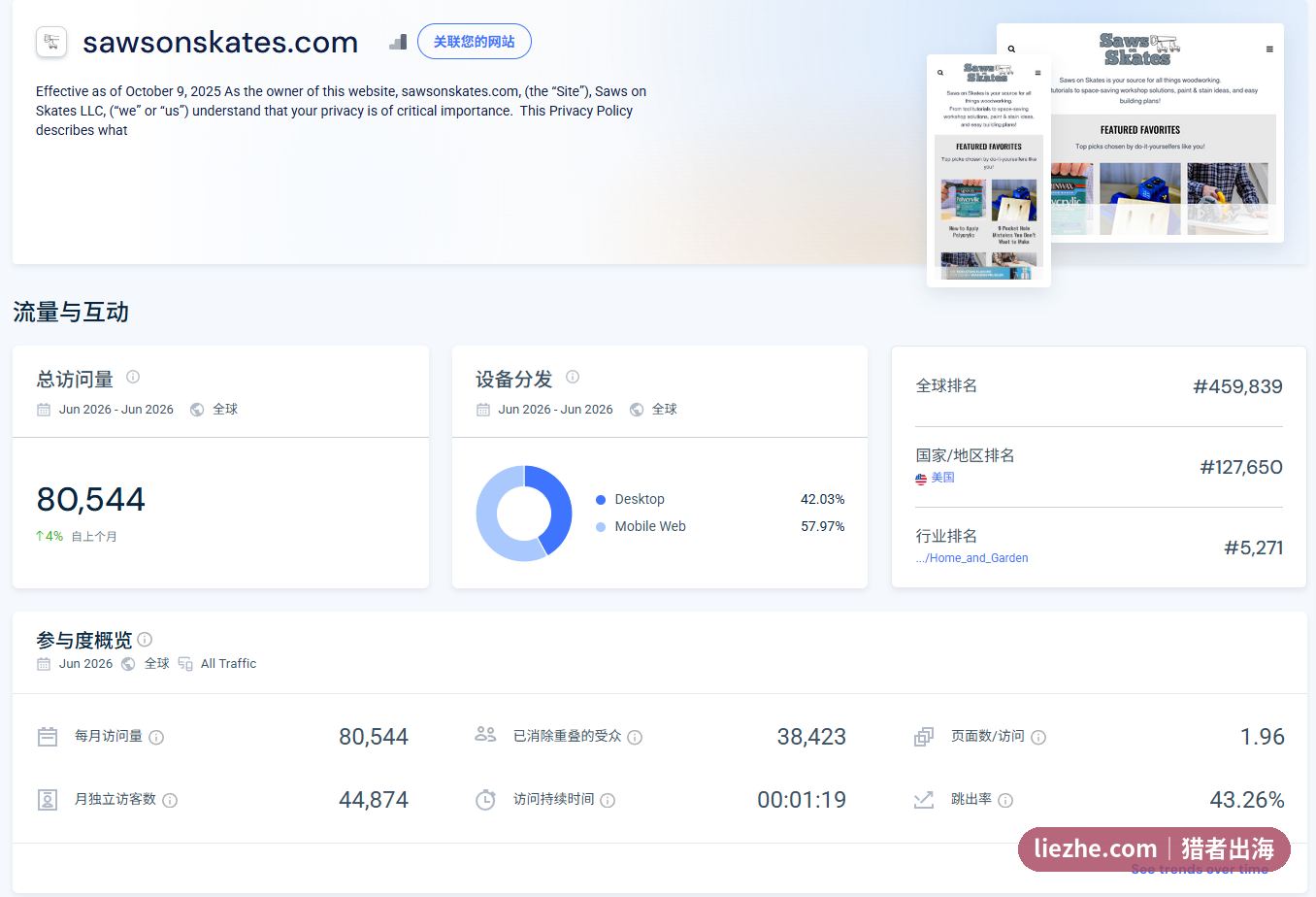Click the bounce rate value 43.26%
The width and height of the screenshot is (1316, 897).
tap(1247, 800)
